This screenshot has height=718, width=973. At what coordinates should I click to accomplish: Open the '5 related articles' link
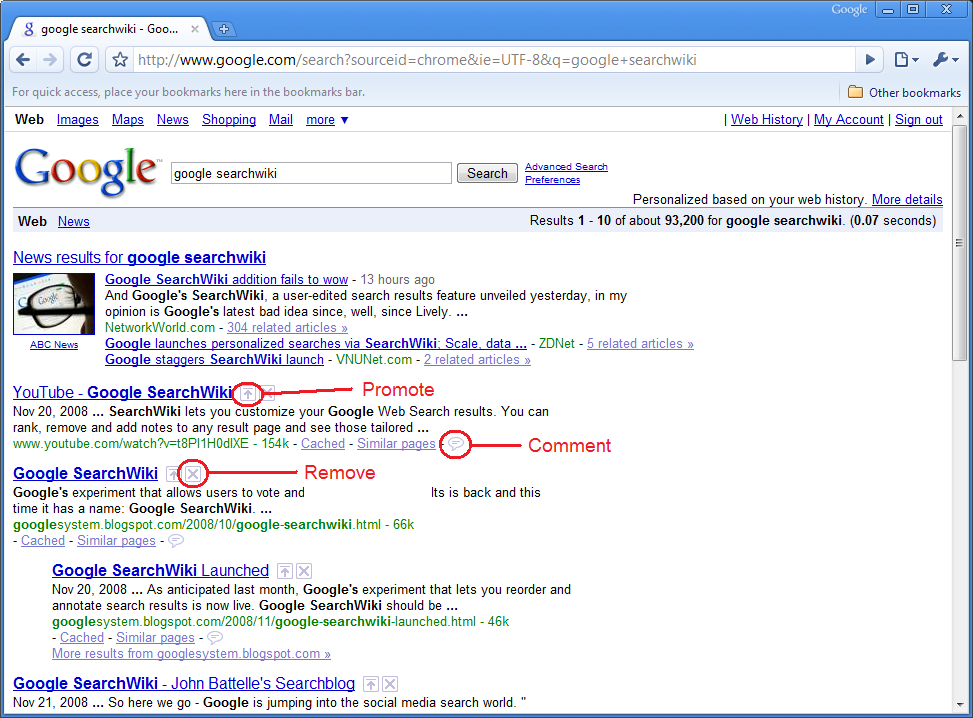pos(640,344)
